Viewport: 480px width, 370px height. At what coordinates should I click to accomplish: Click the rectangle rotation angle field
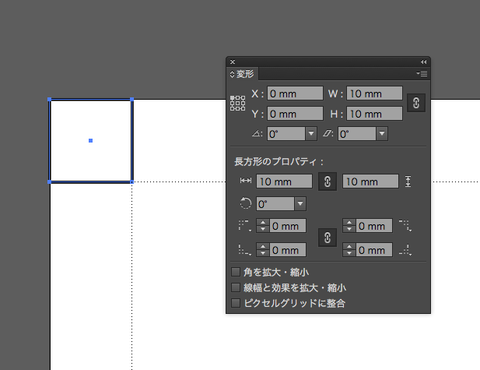click(276, 204)
